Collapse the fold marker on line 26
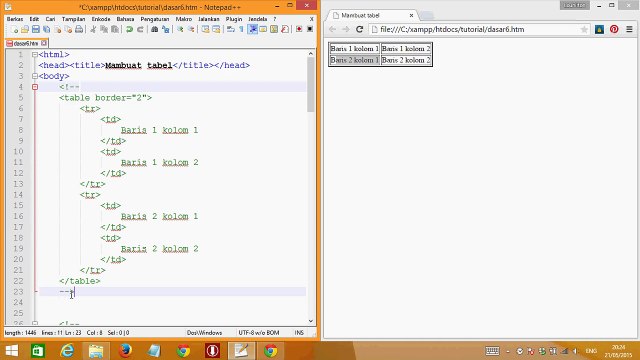The height and width of the screenshot is (360, 640). 35,323
